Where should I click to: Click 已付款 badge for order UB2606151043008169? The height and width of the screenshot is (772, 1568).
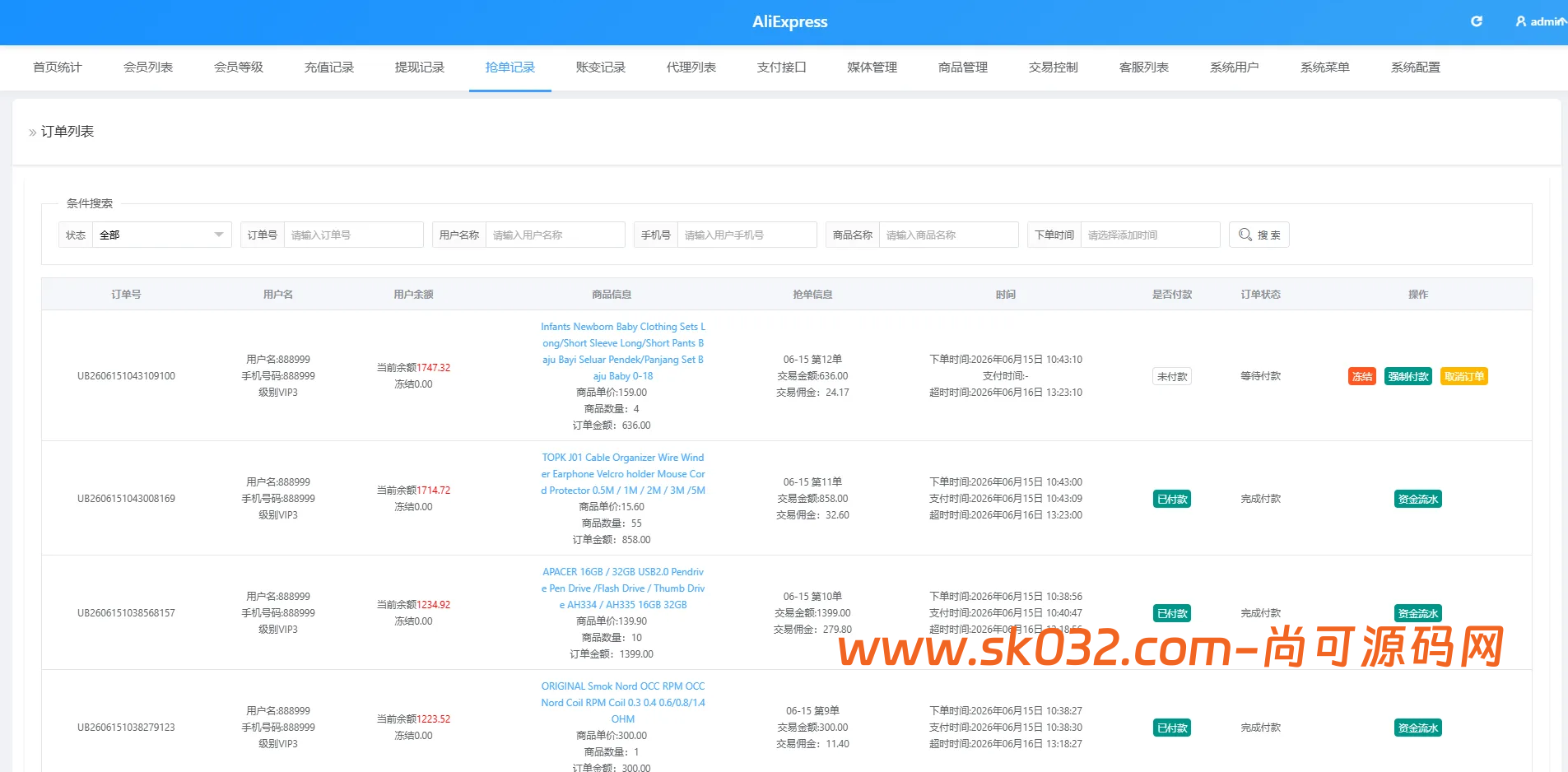[x=1172, y=499]
